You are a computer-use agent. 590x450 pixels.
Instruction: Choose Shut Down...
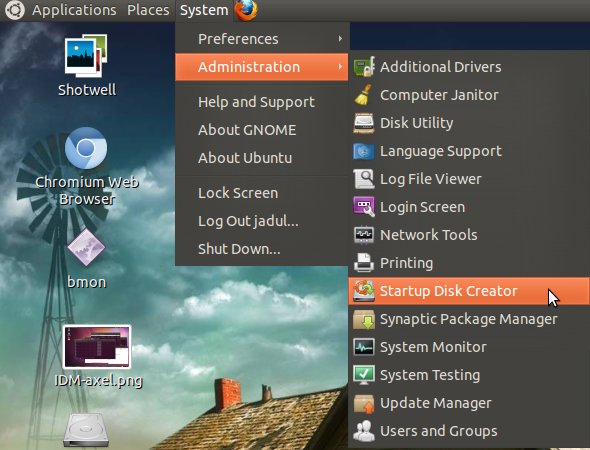pos(262,249)
